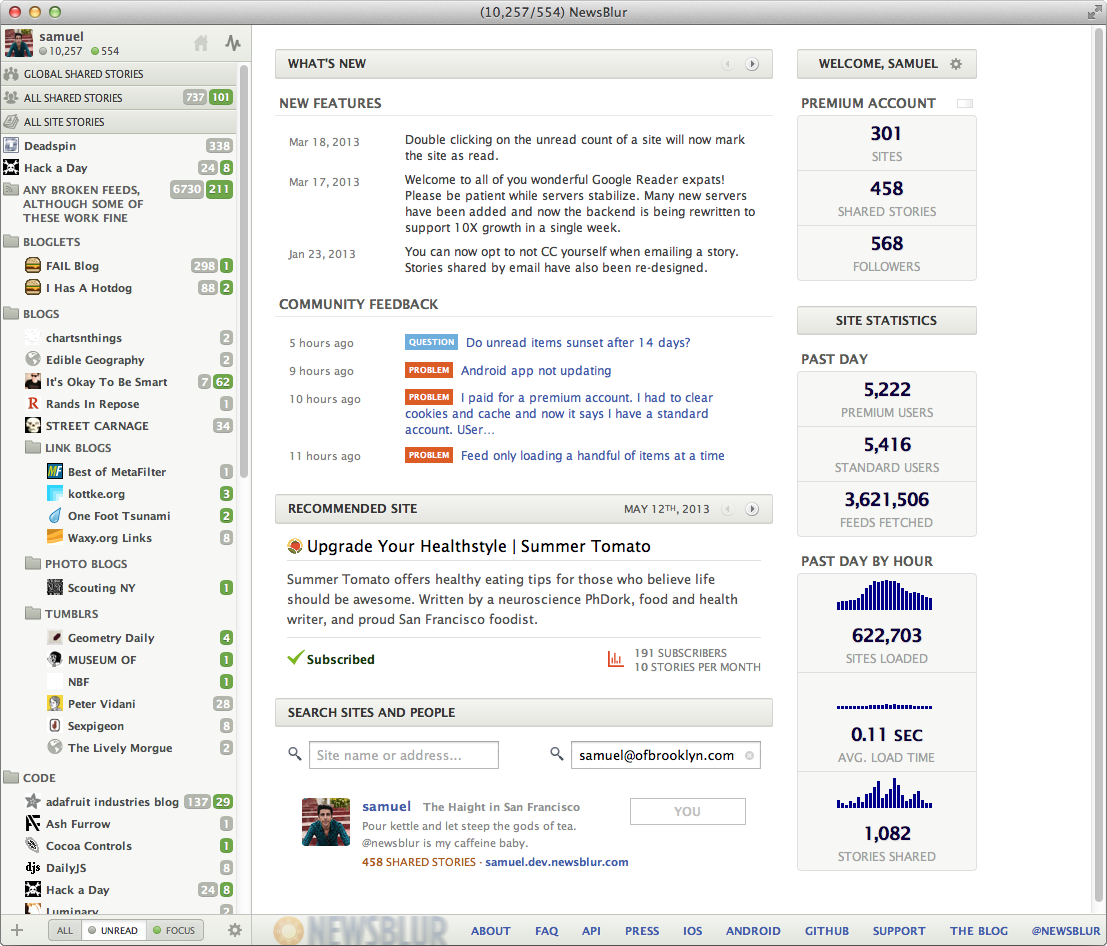Clear the people search email field
Screen dimensions: 1107x946
(750, 755)
